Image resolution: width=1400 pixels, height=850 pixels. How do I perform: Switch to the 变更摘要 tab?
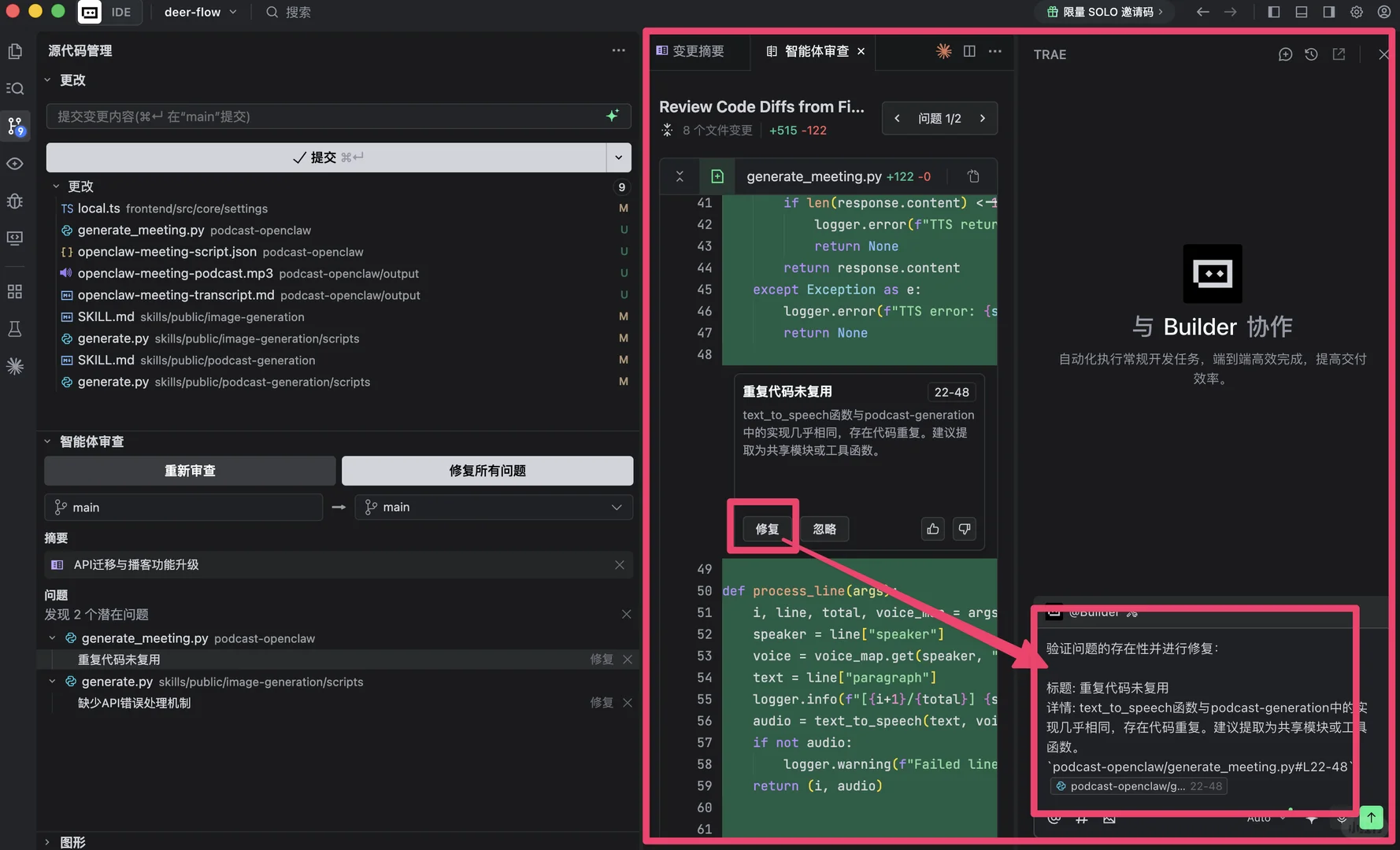(x=690, y=51)
